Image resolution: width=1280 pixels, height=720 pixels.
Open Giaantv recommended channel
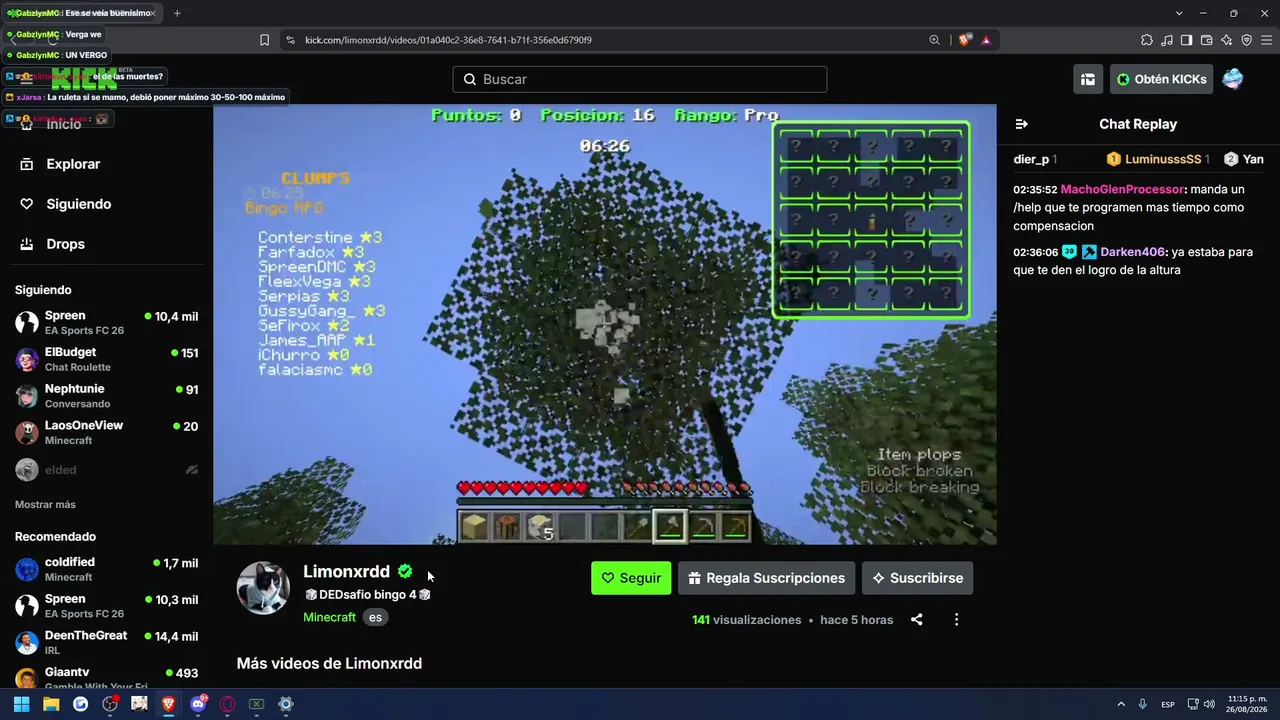106,678
